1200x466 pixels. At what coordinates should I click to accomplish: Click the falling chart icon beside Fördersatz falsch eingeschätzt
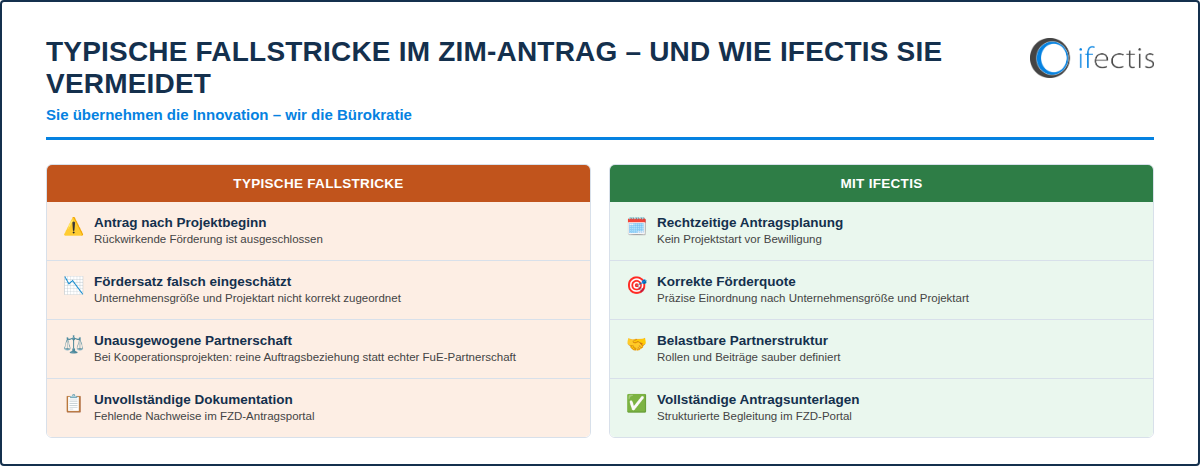point(73,286)
